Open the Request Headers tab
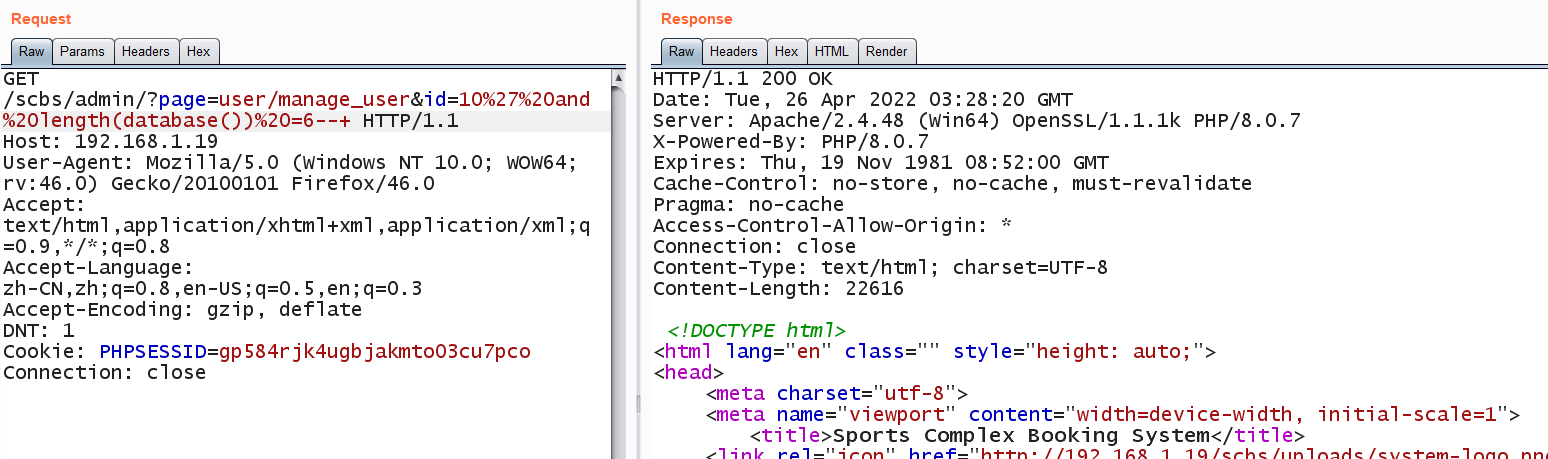The image size is (1548, 459). click(147, 51)
